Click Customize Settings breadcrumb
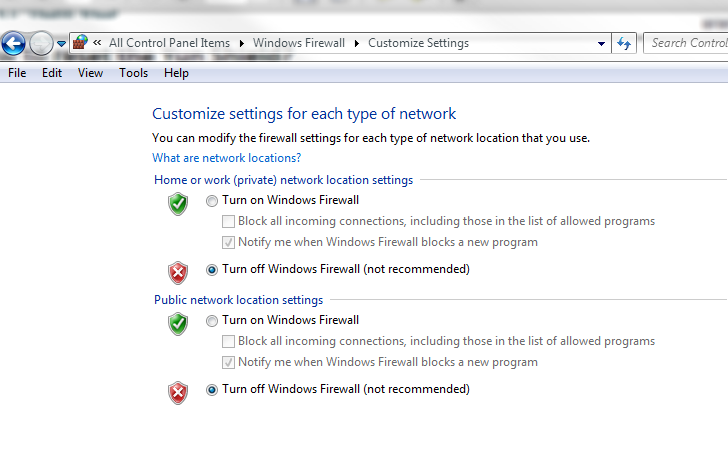This screenshot has height=451, width=728. [x=418, y=43]
